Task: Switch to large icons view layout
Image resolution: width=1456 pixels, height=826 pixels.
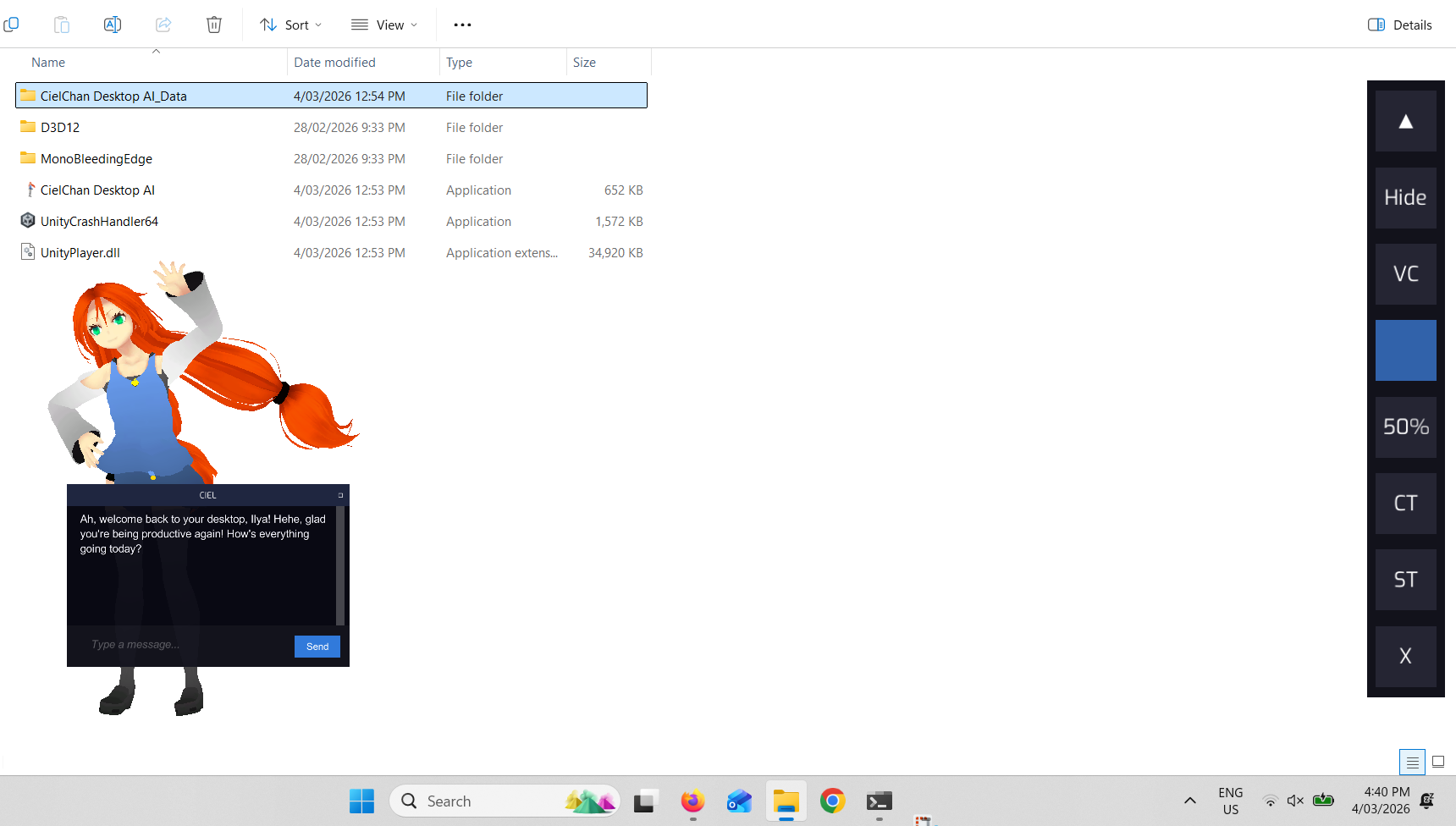Action: [x=1437, y=762]
